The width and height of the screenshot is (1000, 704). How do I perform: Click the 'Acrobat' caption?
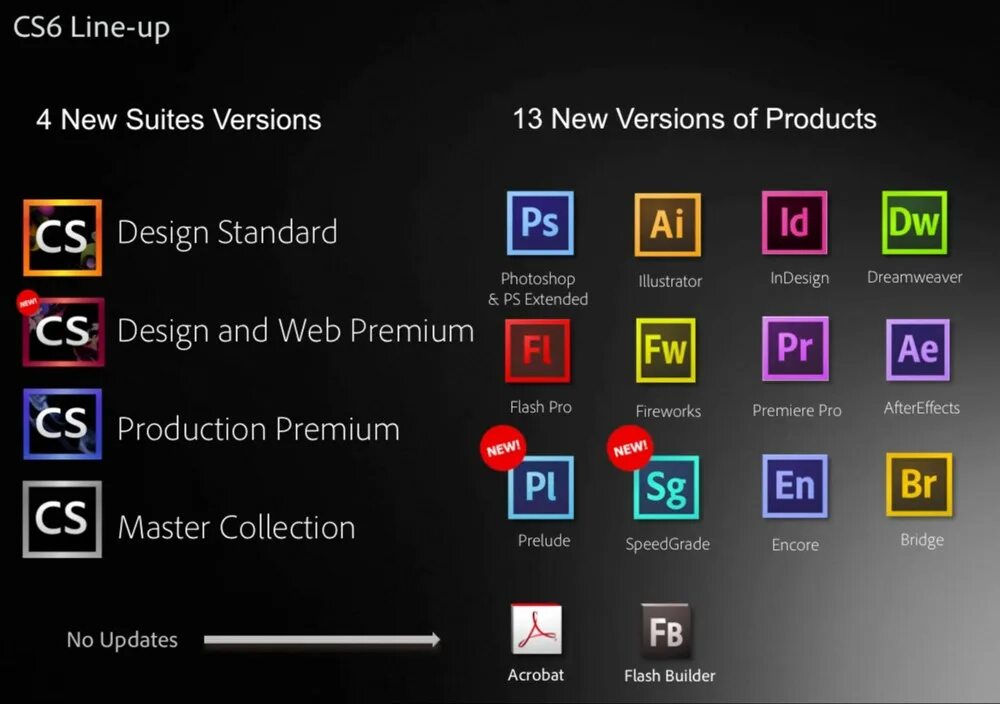536,675
